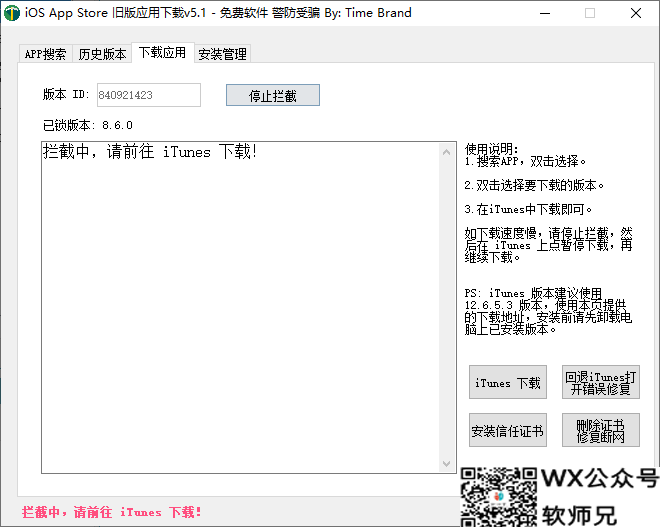
Task: Minimize the application window
Action: [545, 13]
